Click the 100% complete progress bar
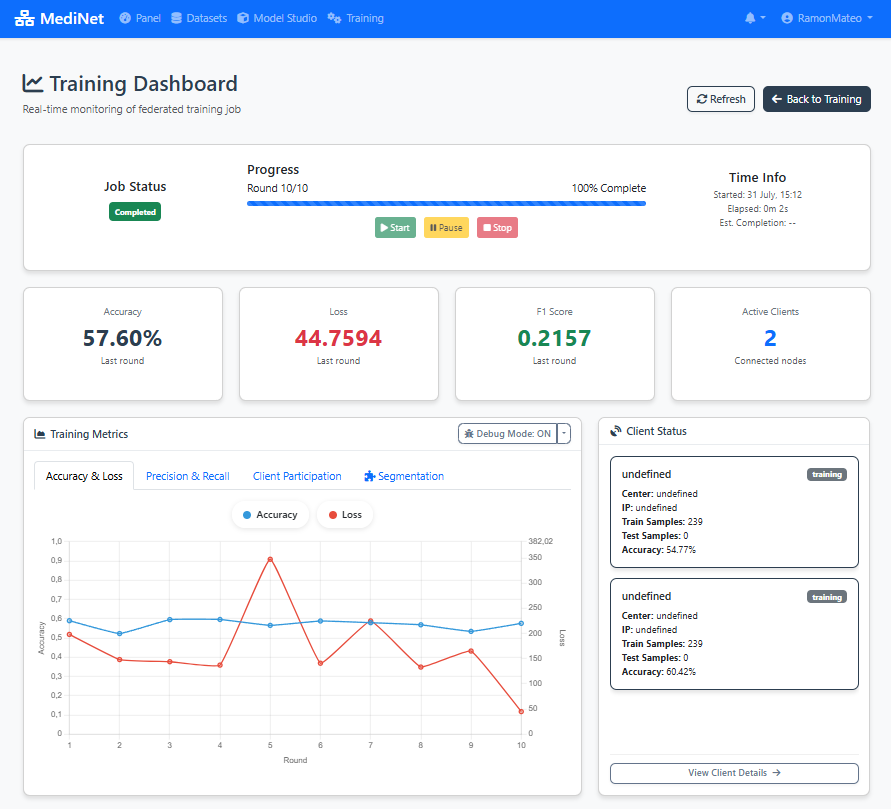Viewport: 891px width, 809px height. [x=446, y=203]
